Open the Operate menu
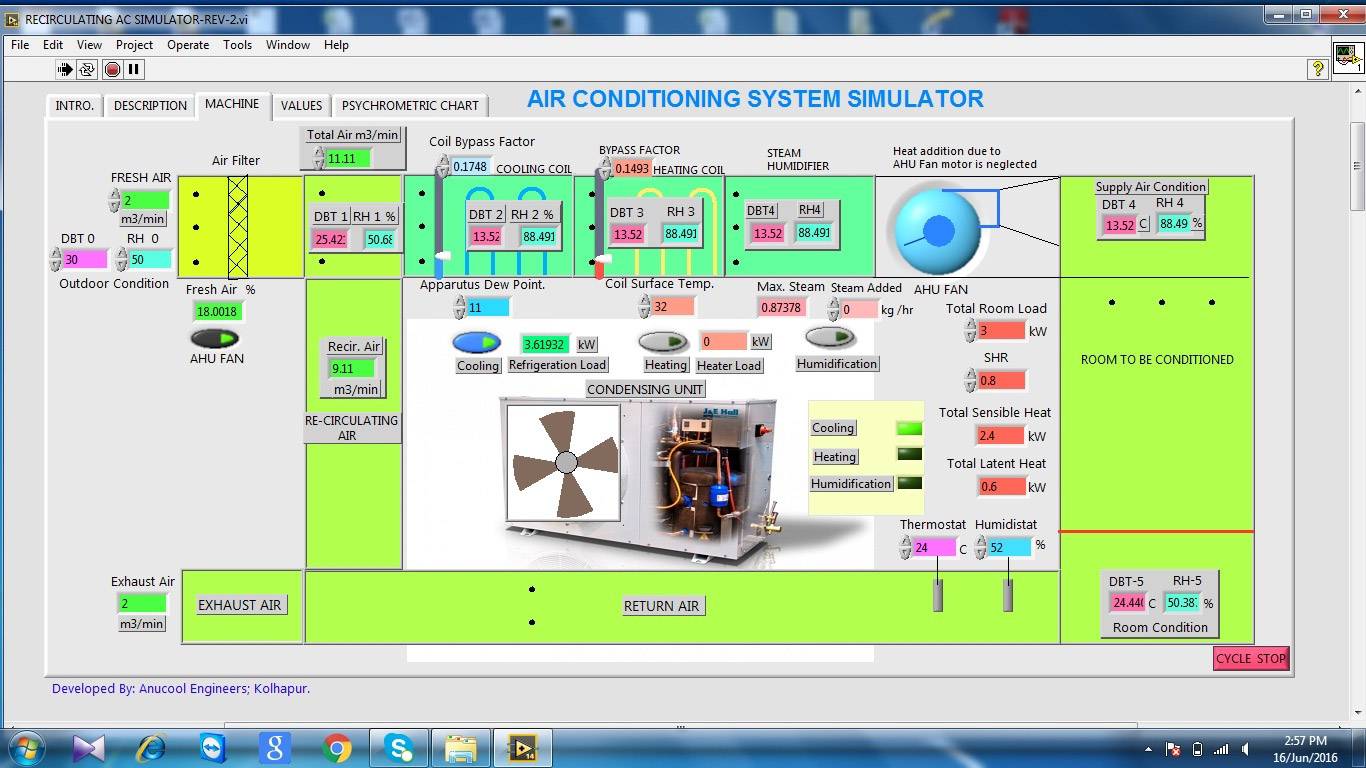Viewport: 1366px width, 768px height. click(188, 44)
